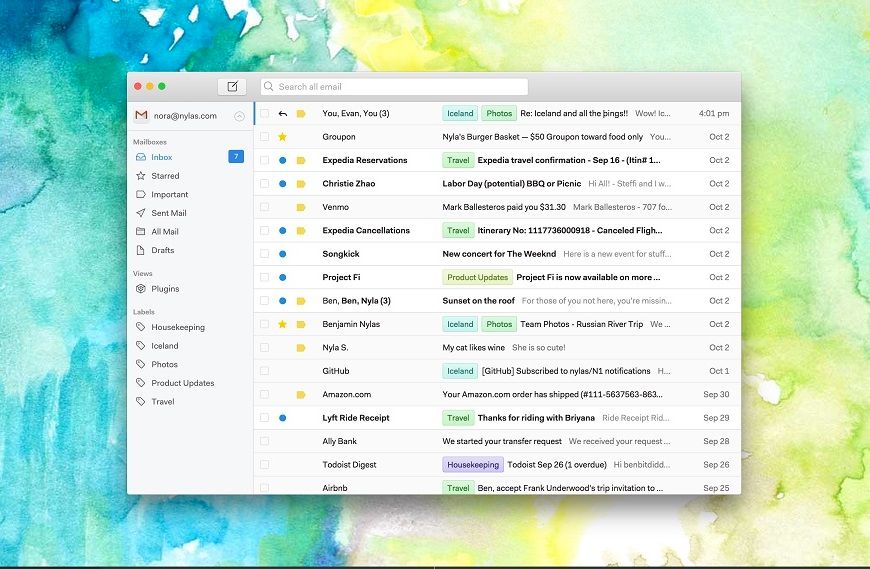Unstar the Benjamin Nylas email
Viewport: 870px width, 569px height.
click(282, 324)
